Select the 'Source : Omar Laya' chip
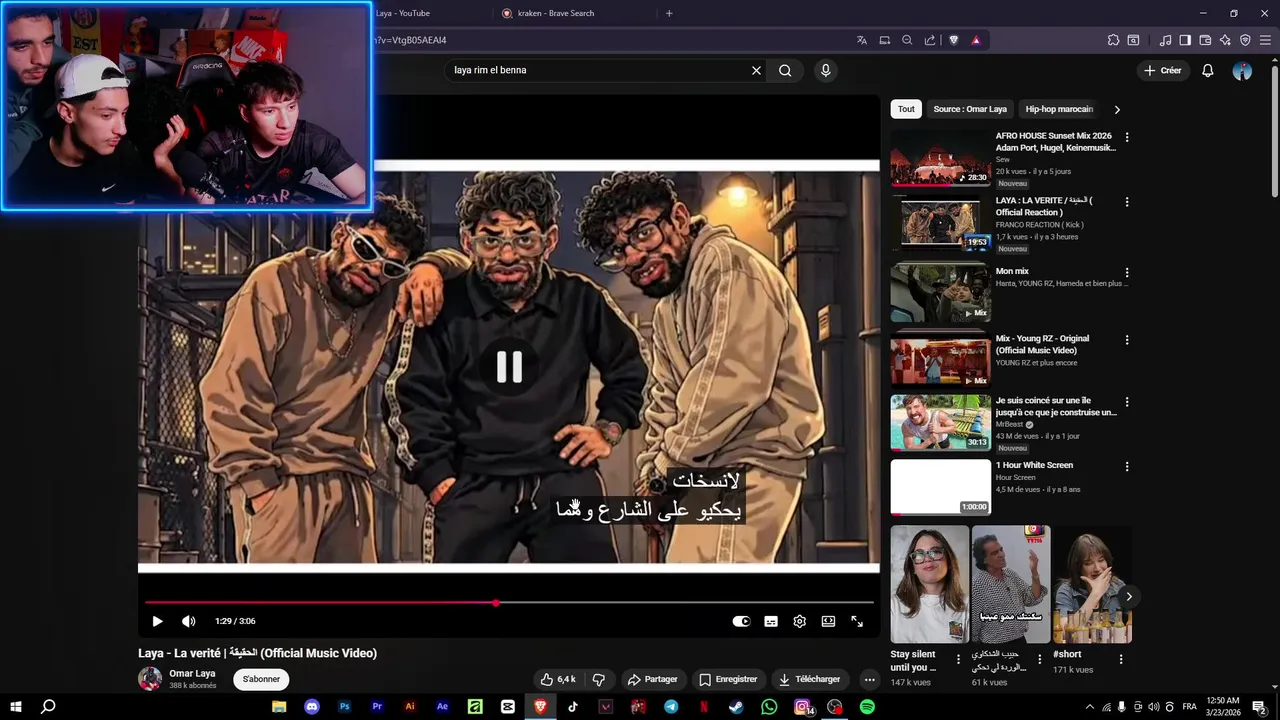The width and height of the screenshot is (1280, 720). point(970,109)
